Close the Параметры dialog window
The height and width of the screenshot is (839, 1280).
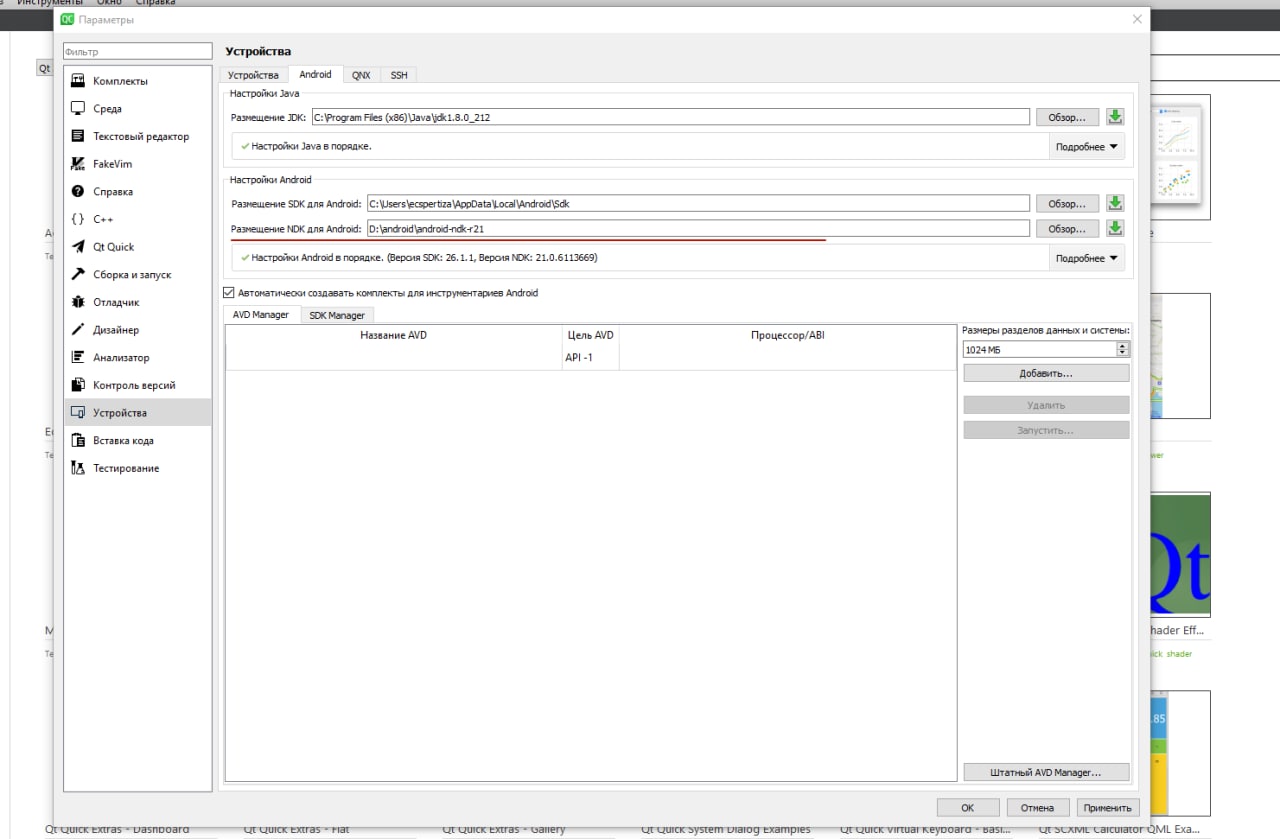tap(1137, 19)
